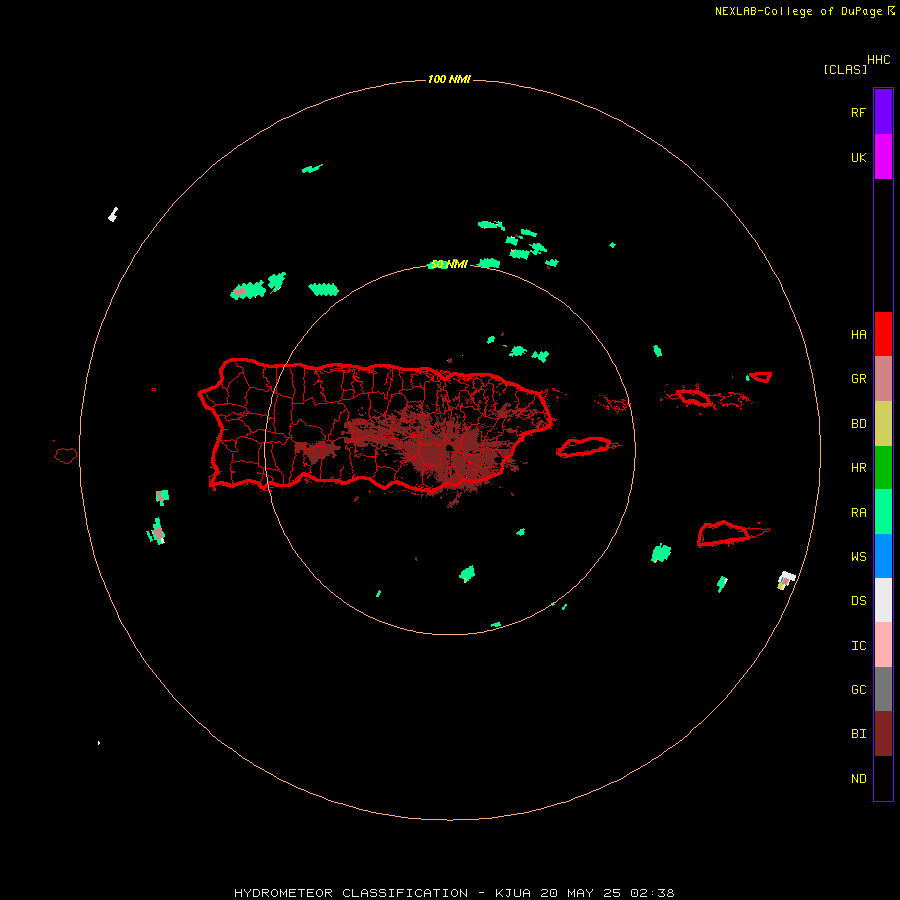Screen dimensions: 900x900
Task: Click the light pink IC legend swatch
Action: tap(883, 645)
